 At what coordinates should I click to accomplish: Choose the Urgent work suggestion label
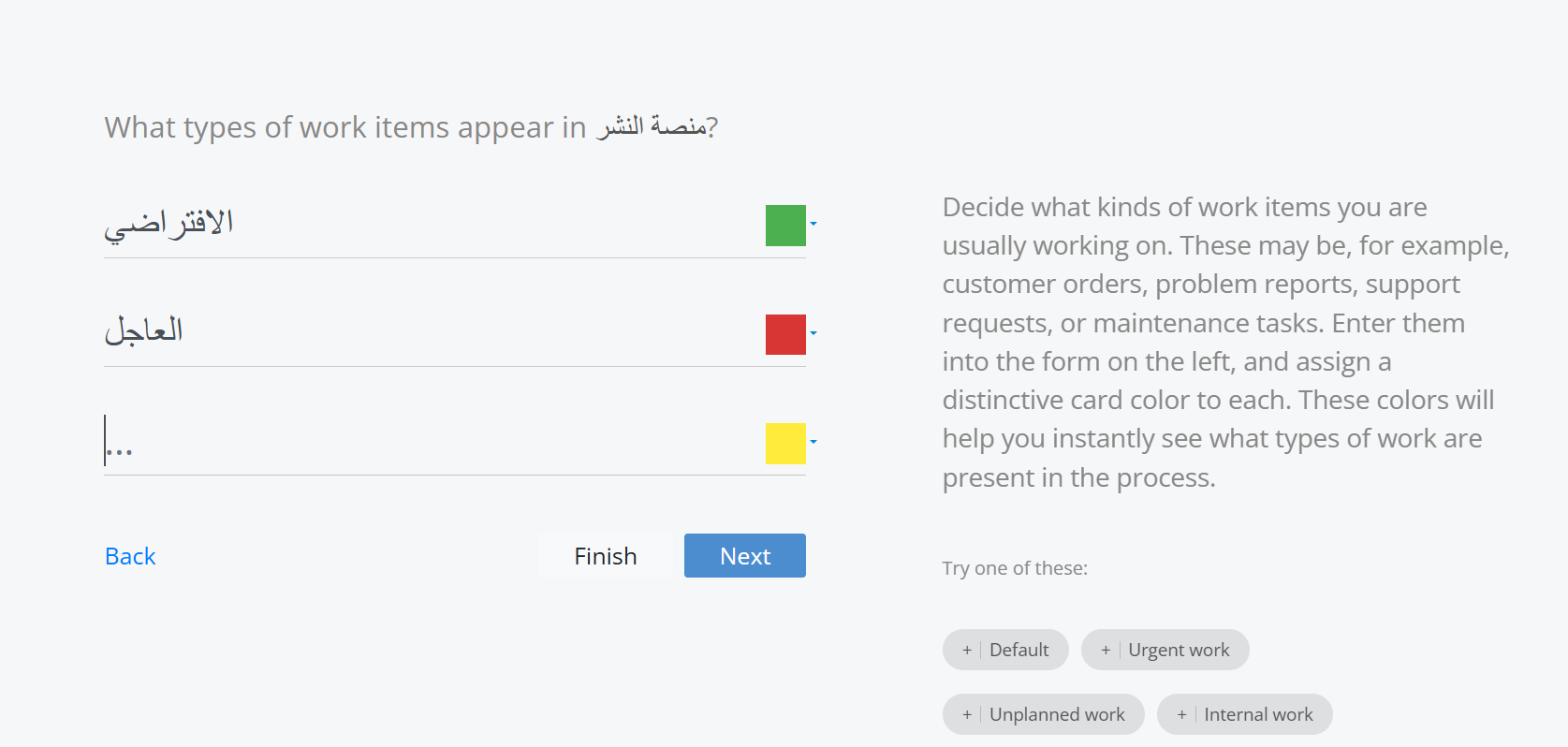1179,650
